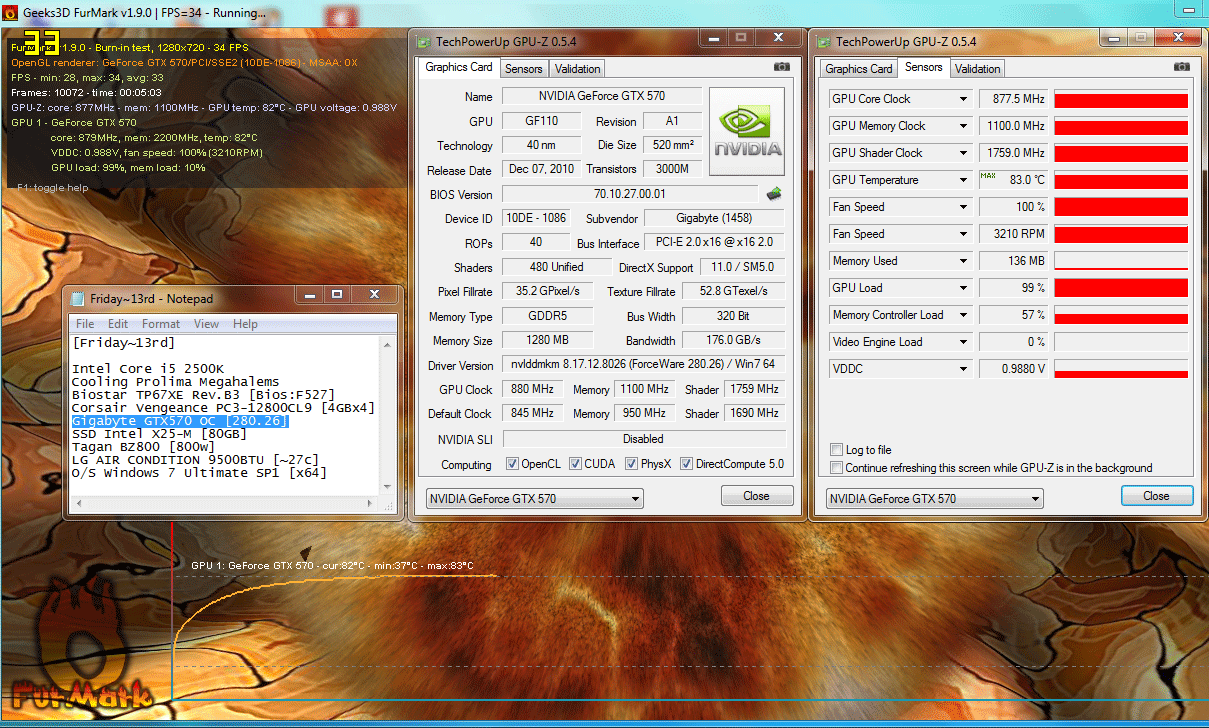Toggle the DirectCompute 5.0 checkbox
This screenshot has width=1209, height=728.
tap(686, 464)
